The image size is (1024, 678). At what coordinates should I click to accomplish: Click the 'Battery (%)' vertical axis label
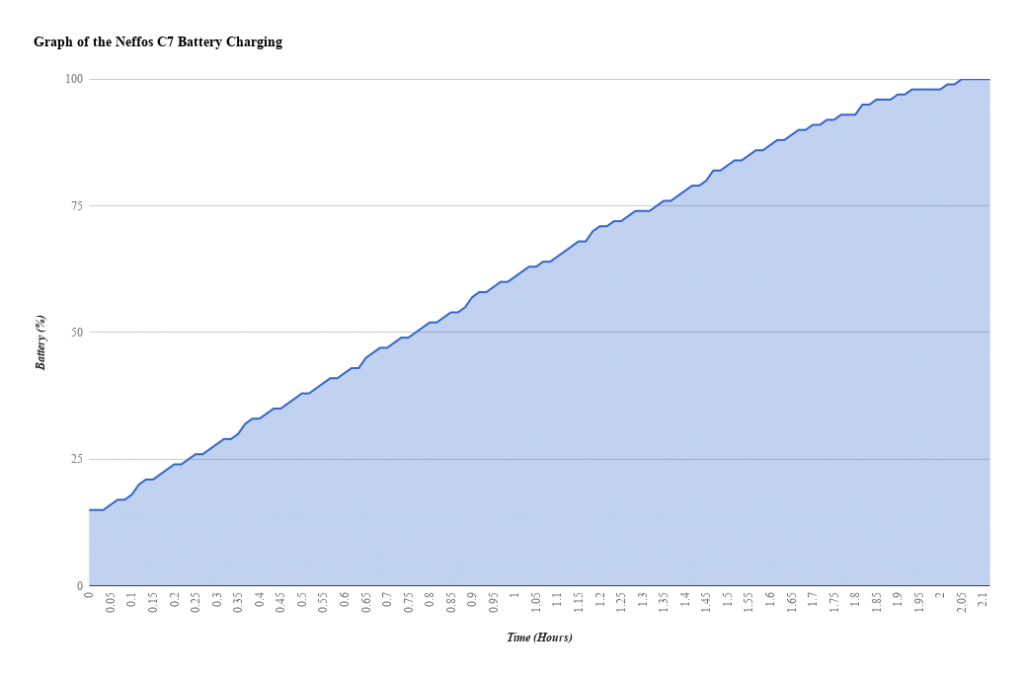[x=40, y=342]
